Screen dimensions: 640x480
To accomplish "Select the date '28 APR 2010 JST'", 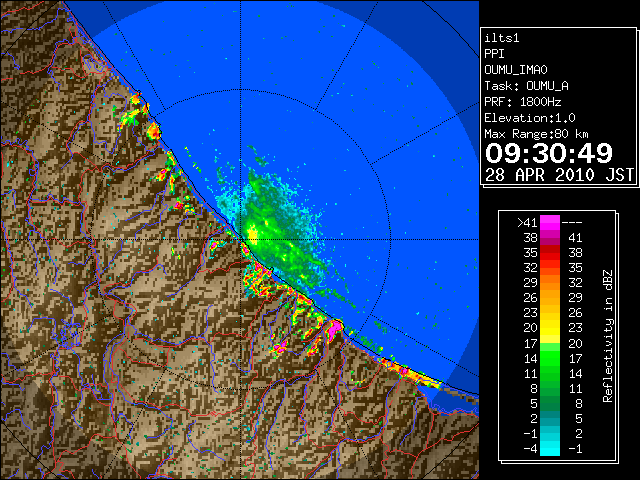I will 559,175.
